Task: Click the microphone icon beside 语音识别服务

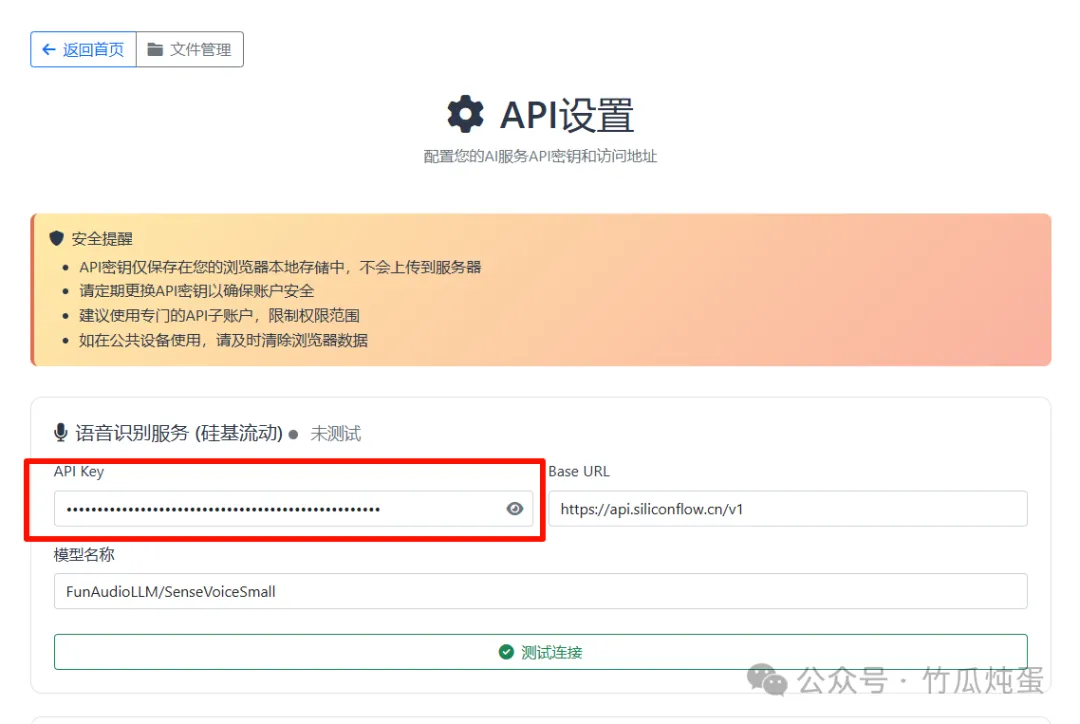Action: click(61, 433)
